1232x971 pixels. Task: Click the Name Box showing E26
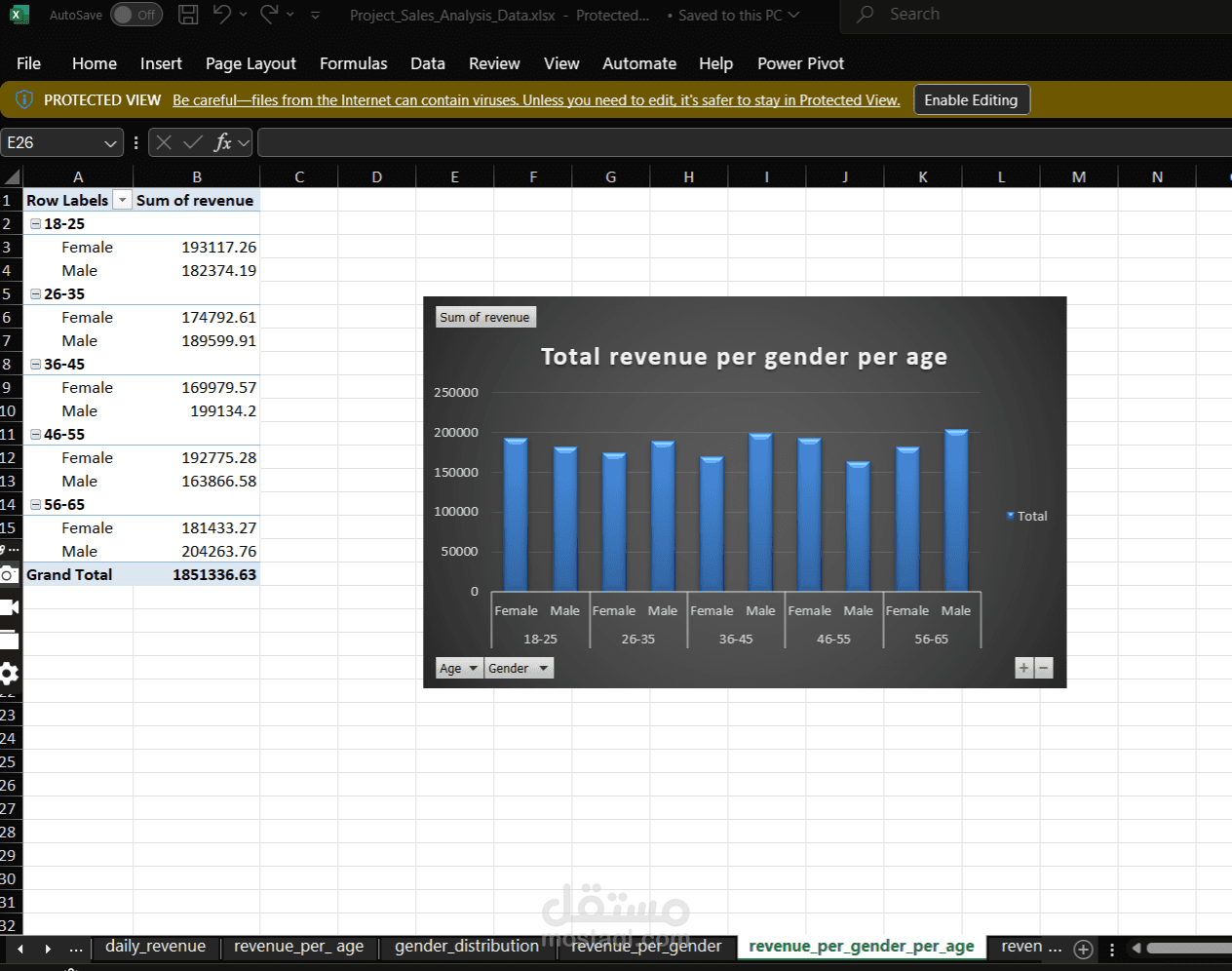(51, 142)
